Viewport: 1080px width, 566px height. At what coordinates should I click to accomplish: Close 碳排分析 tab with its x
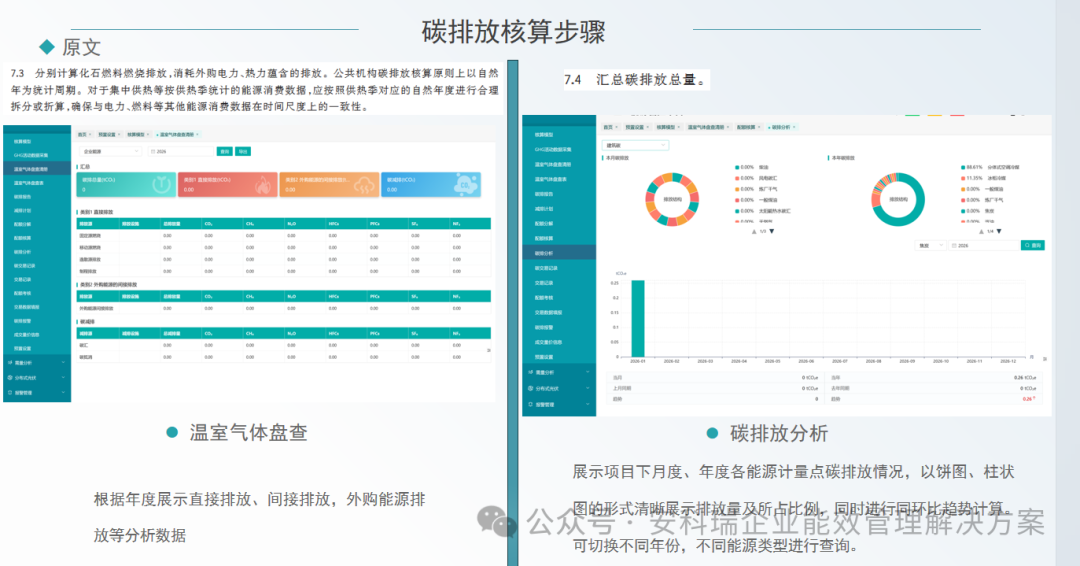tap(794, 127)
